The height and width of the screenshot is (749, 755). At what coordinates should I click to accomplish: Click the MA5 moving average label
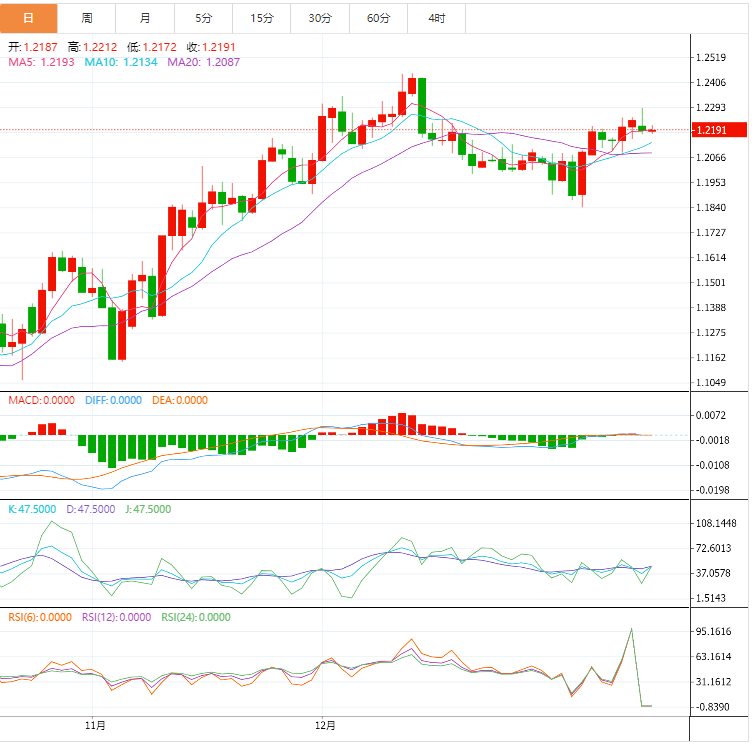(x=40, y=62)
